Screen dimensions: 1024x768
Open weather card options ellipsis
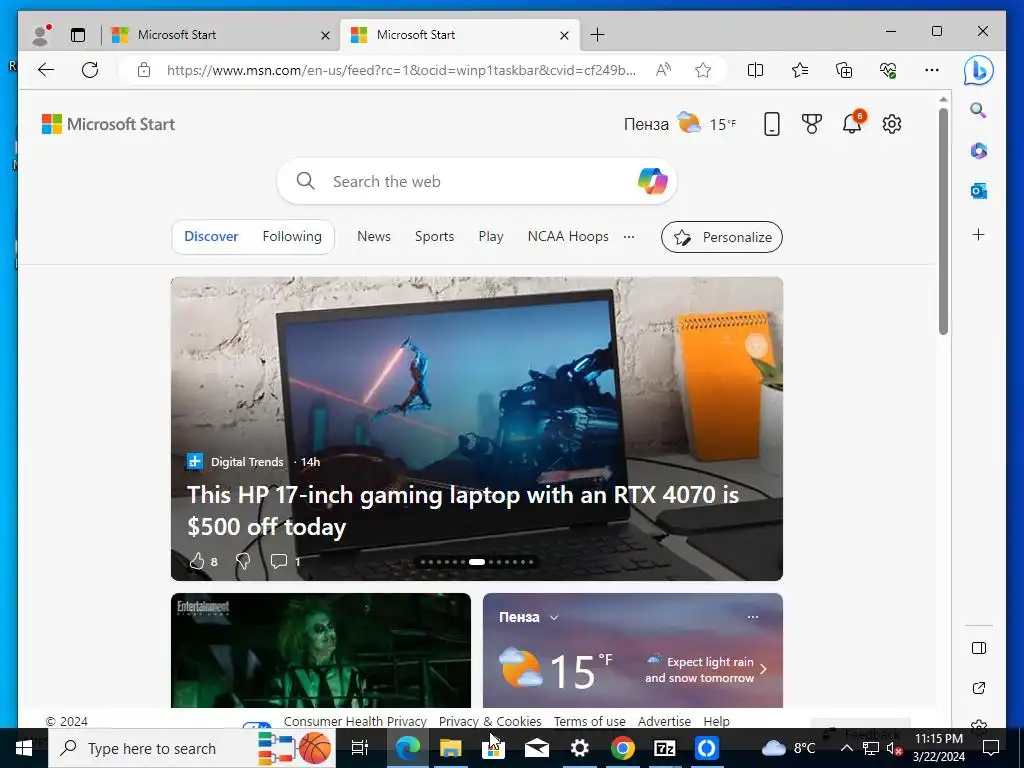753,616
